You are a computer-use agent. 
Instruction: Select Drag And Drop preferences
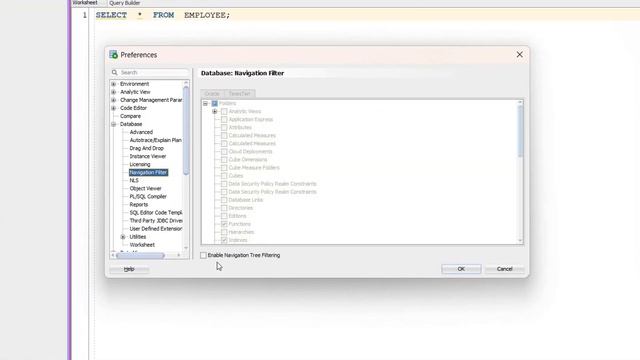coord(147,148)
